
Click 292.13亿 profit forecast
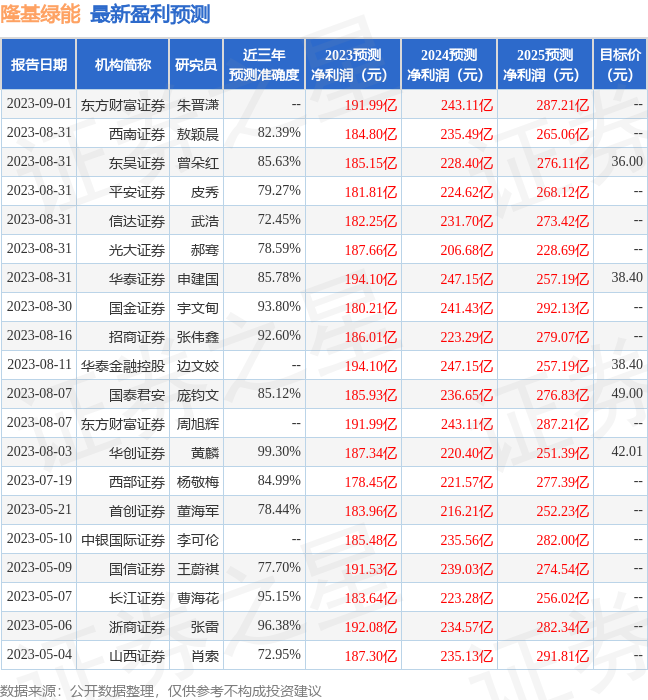click(563, 308)
